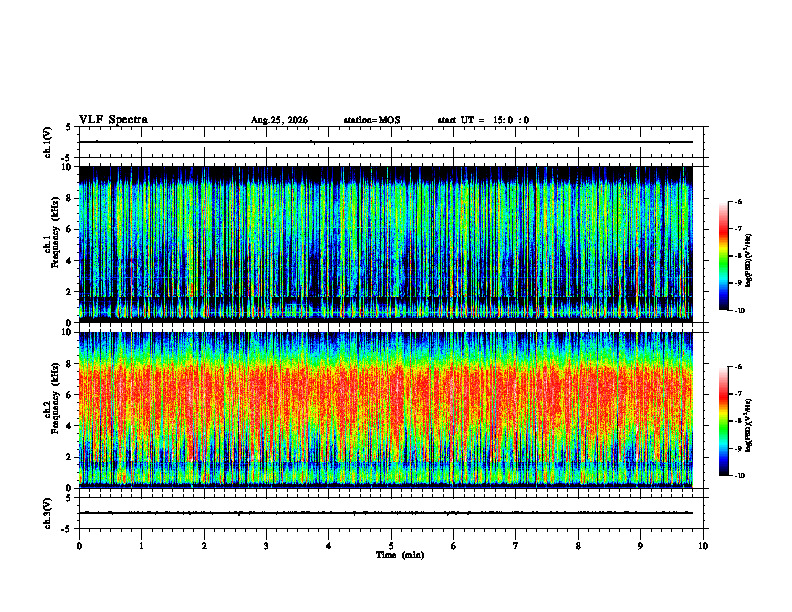Click the 2 minute tick on time axis
This screenshot has height=612, width=792.
pos(204,546)
